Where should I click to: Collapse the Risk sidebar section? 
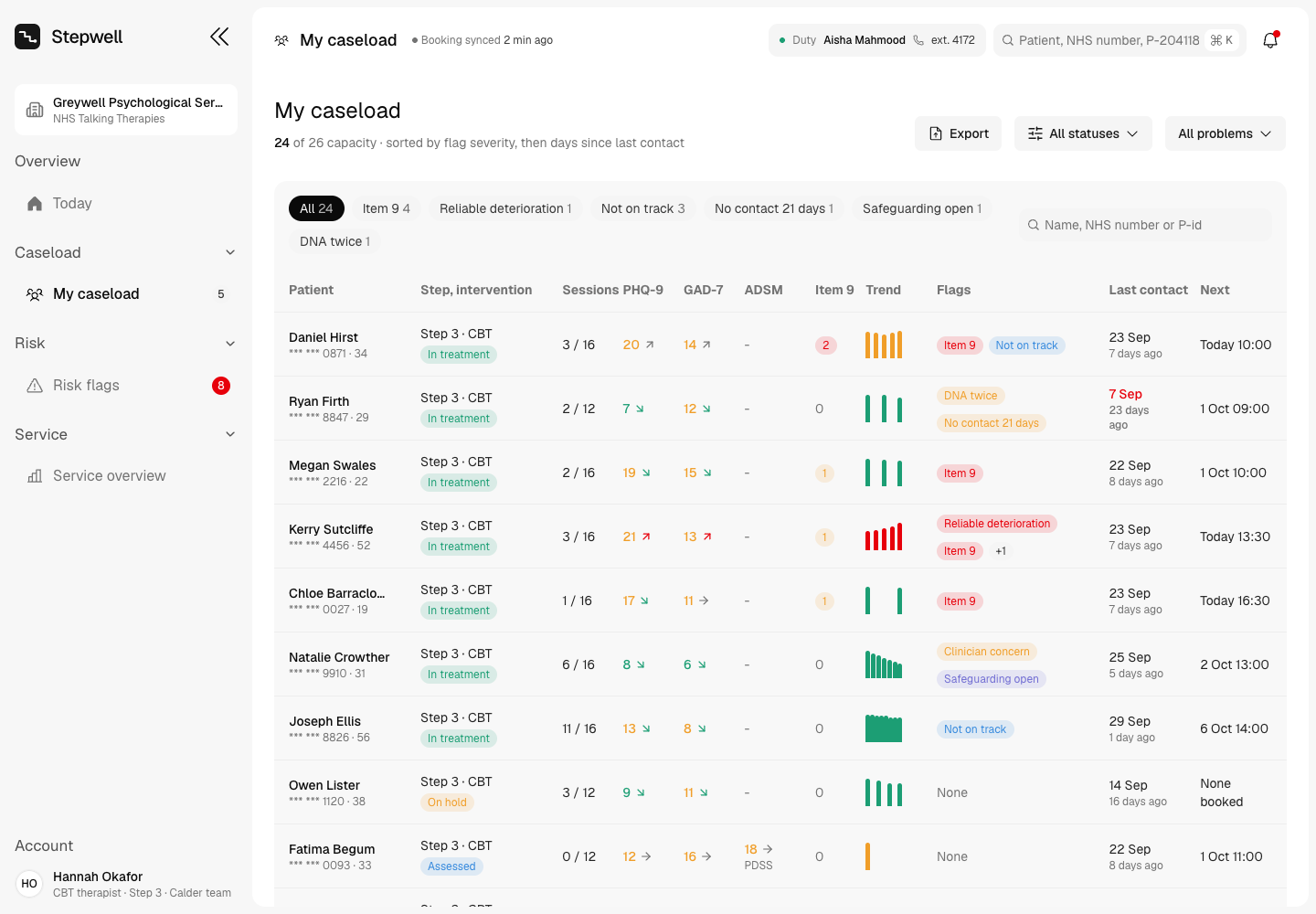point(230,344)
